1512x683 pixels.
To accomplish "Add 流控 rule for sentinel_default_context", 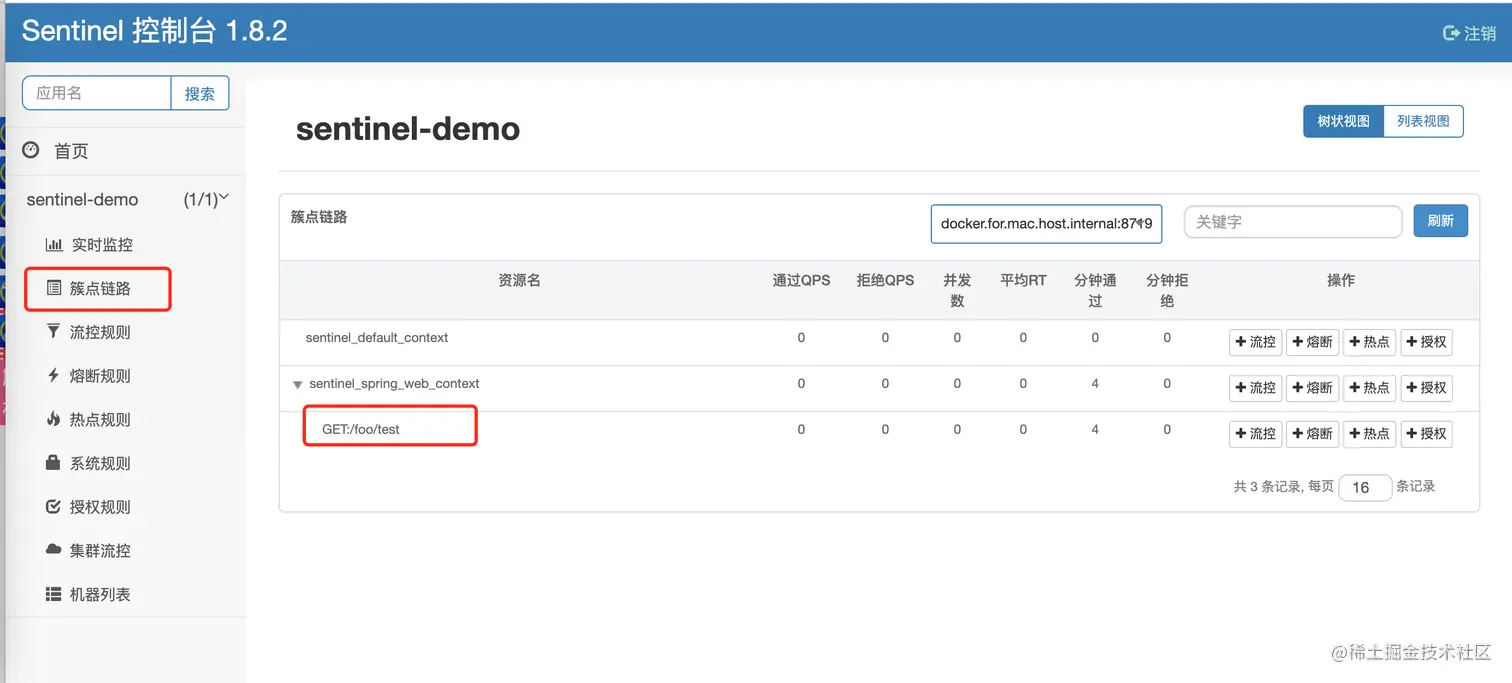I will pyautogui.click(x=1255, y=342).
